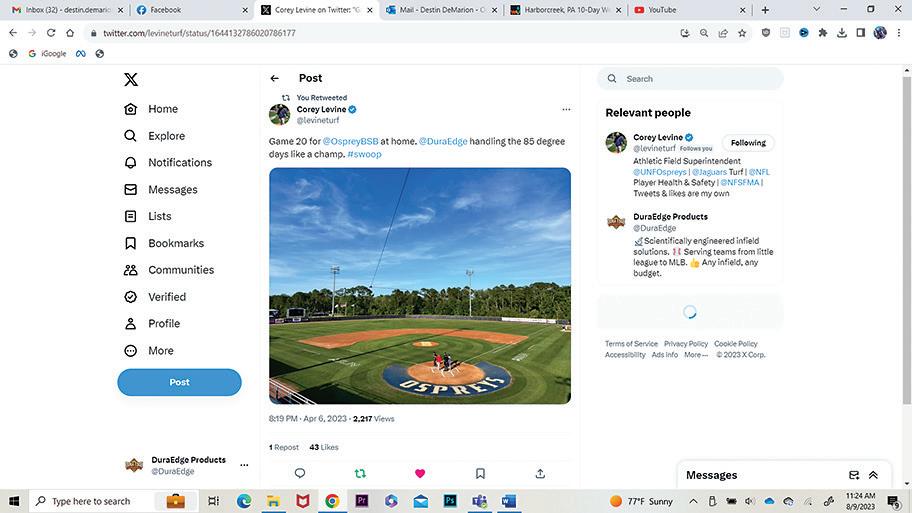The height and width of the screenshot is (513, 912).
Task: Open the Explore page
Action: point(155,136)
